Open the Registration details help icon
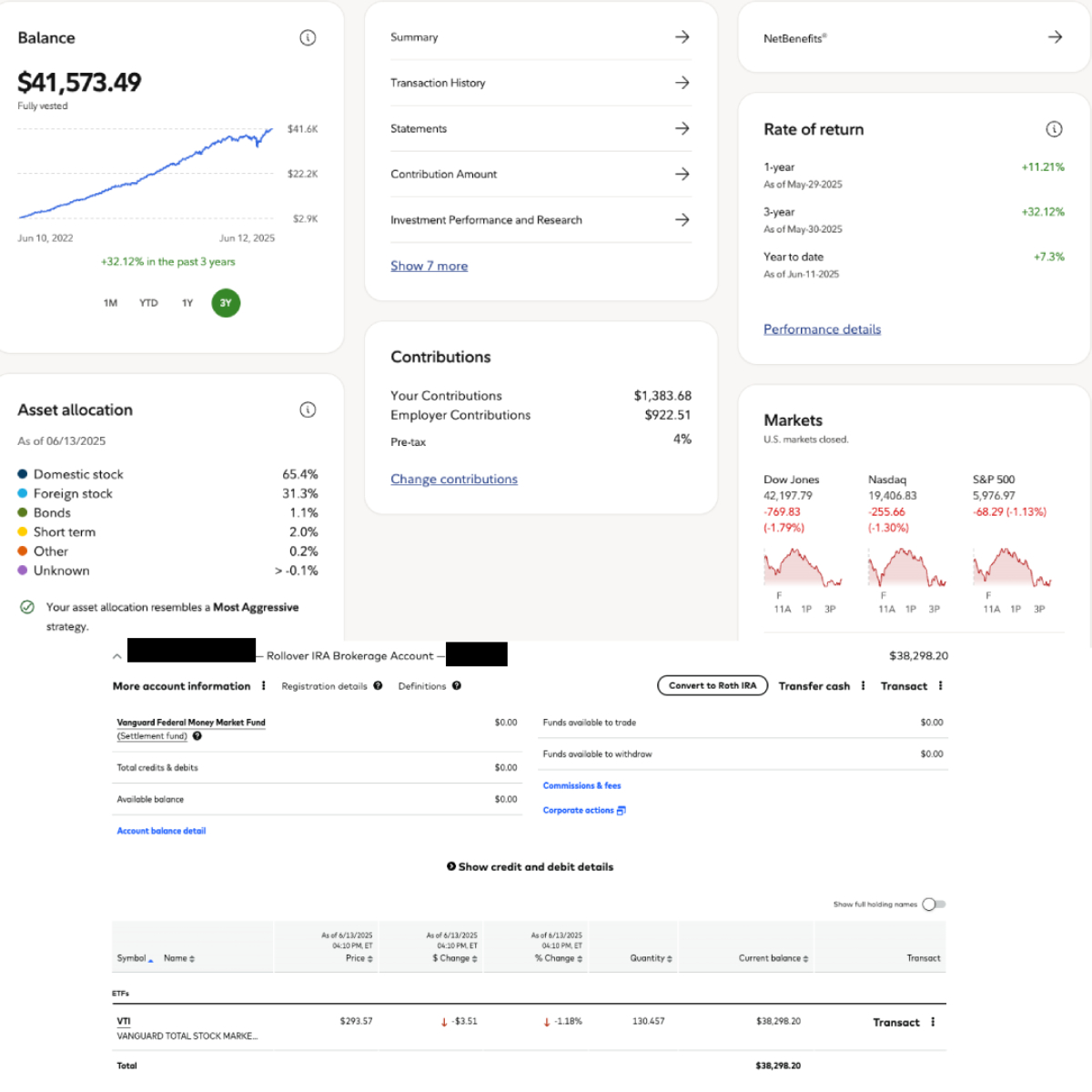 (x=378, y=686)
